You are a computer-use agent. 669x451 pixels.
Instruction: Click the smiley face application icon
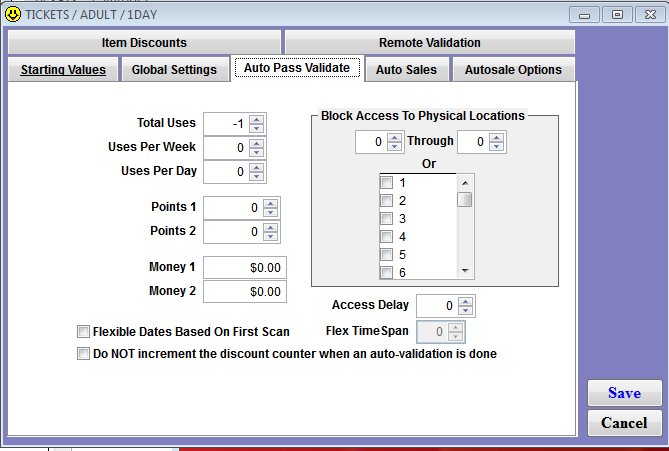point(13,14)
